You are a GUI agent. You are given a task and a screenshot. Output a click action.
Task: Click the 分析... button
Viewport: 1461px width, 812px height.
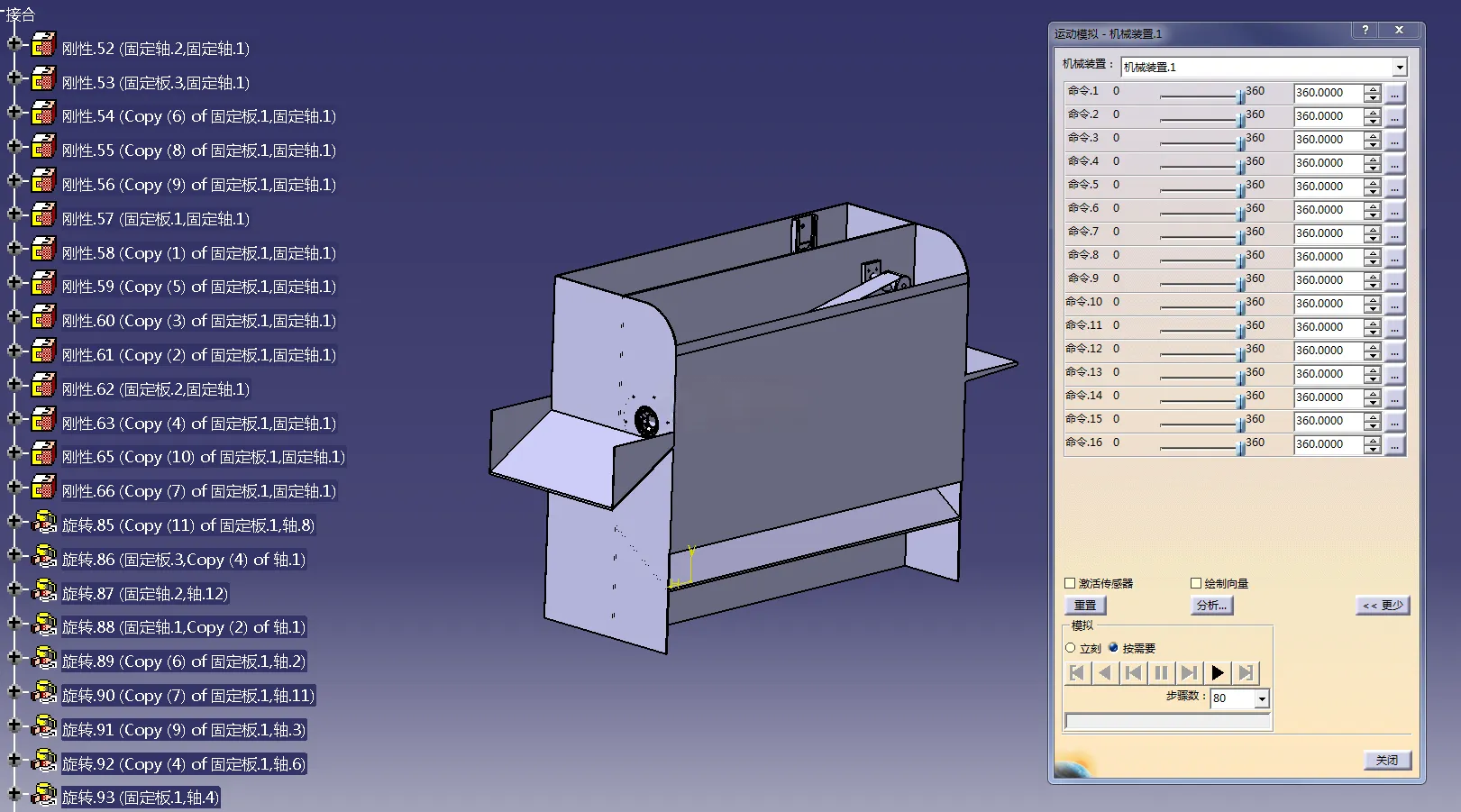point(1211,606)
